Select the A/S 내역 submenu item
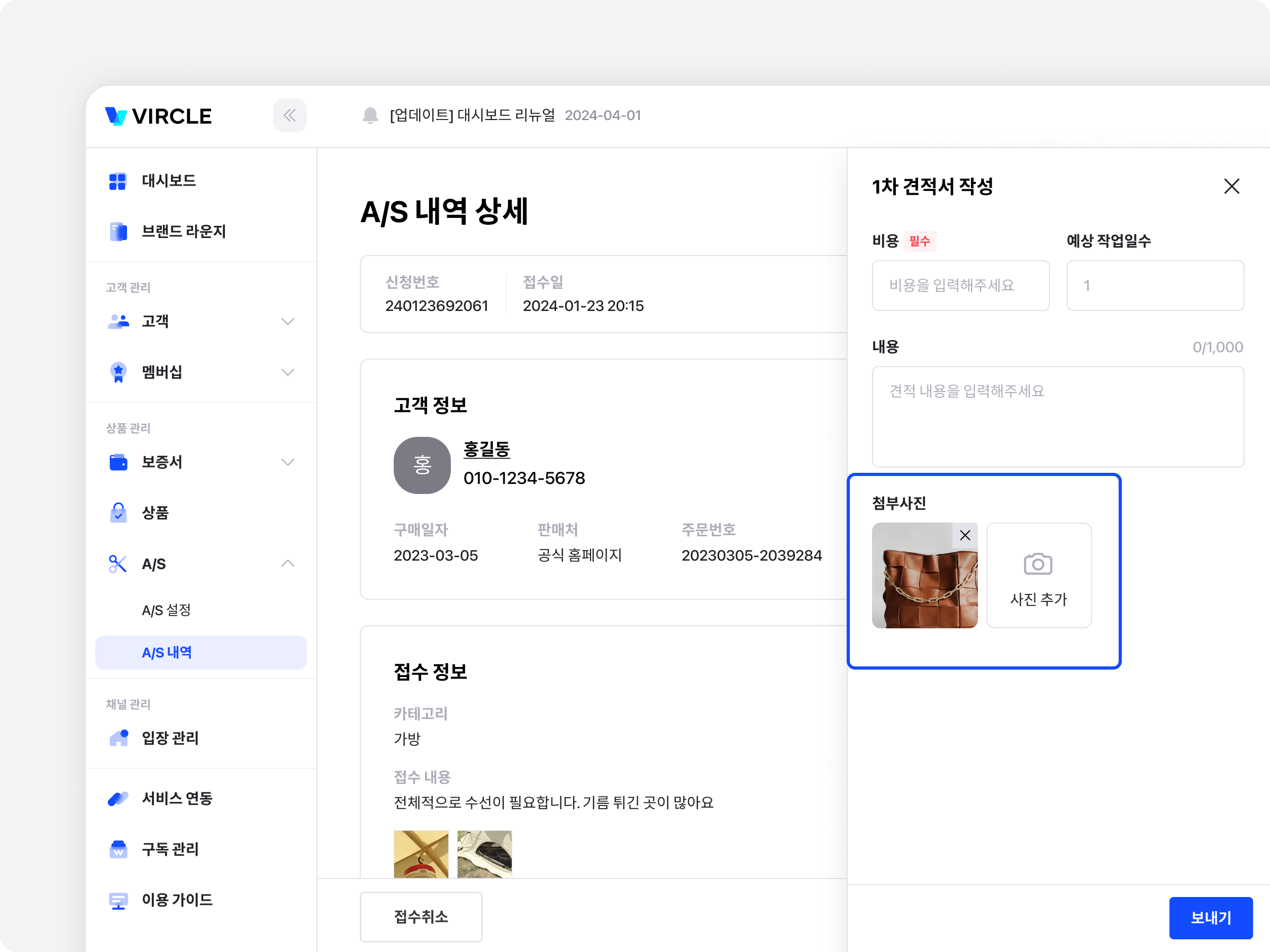1270x952 pixels. click(x=167, y=653)
